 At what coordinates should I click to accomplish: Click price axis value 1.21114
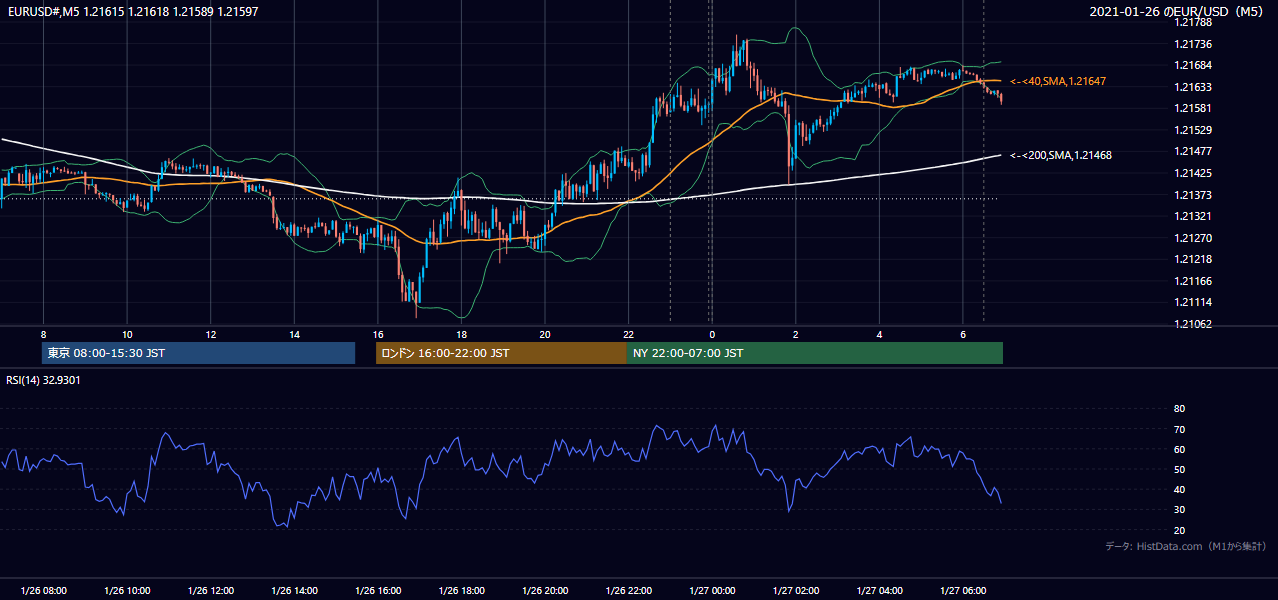point(1194,302)
